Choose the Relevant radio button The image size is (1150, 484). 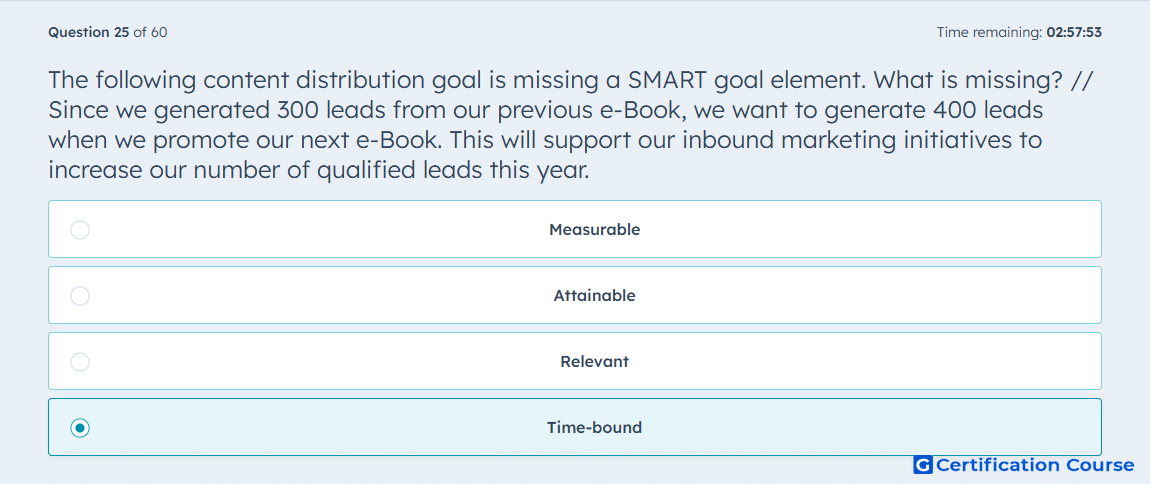pos(80,362)
